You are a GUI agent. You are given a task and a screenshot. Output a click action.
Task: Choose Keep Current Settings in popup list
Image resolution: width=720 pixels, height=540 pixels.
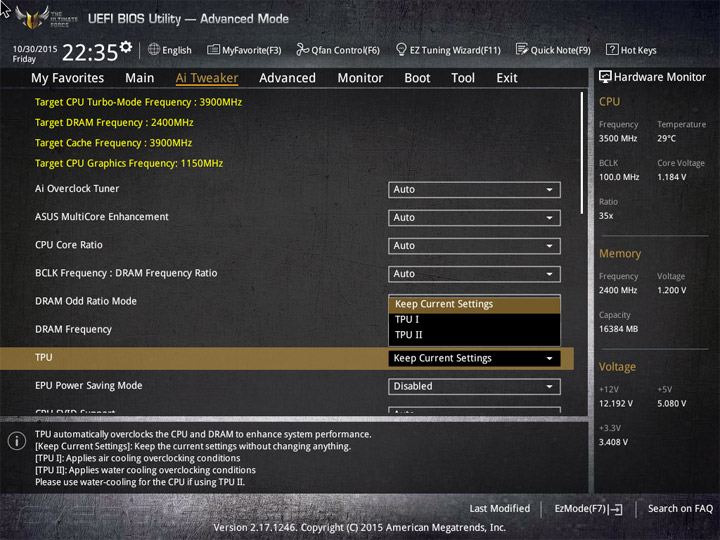tap(474, 304)
